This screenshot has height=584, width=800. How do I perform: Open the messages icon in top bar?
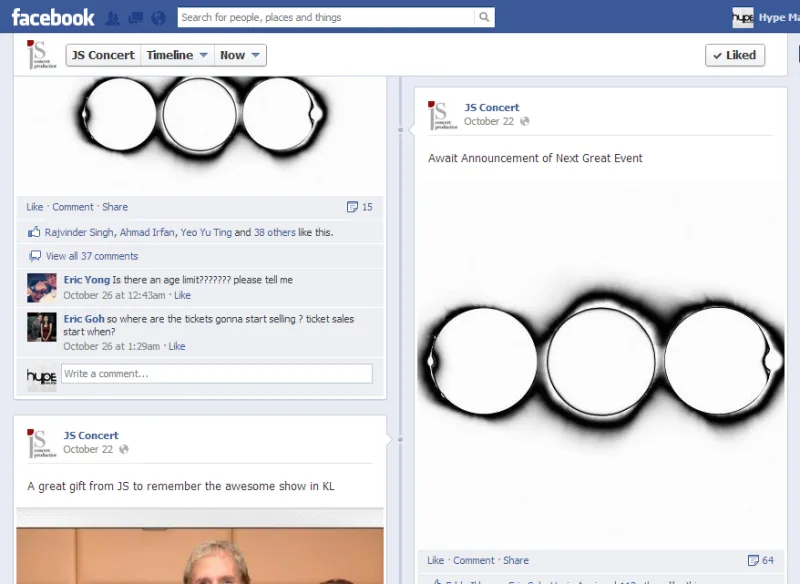click(x=136, y=18)
